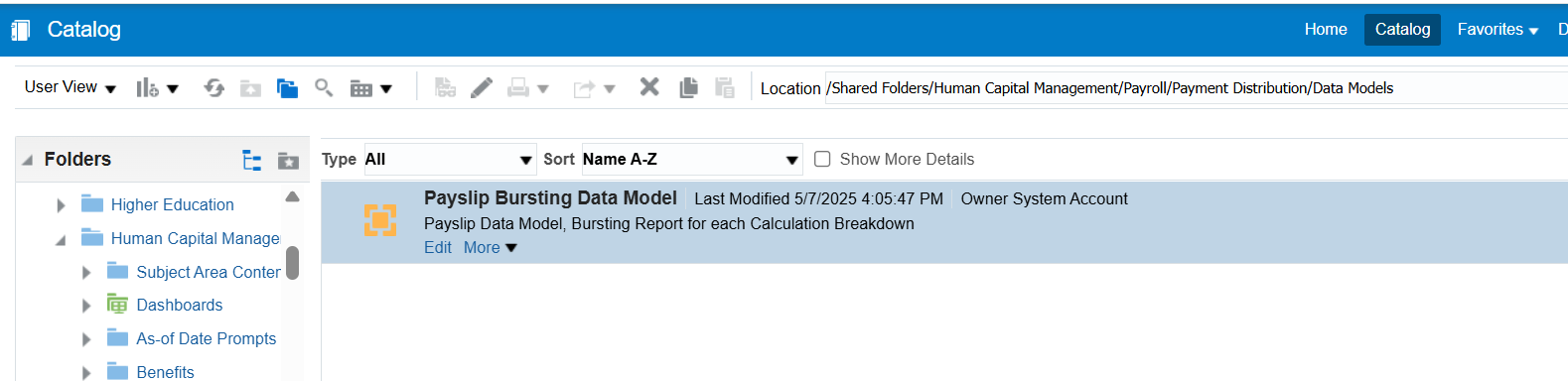Expand the Higher Education folder

click(x=61, y=205)
